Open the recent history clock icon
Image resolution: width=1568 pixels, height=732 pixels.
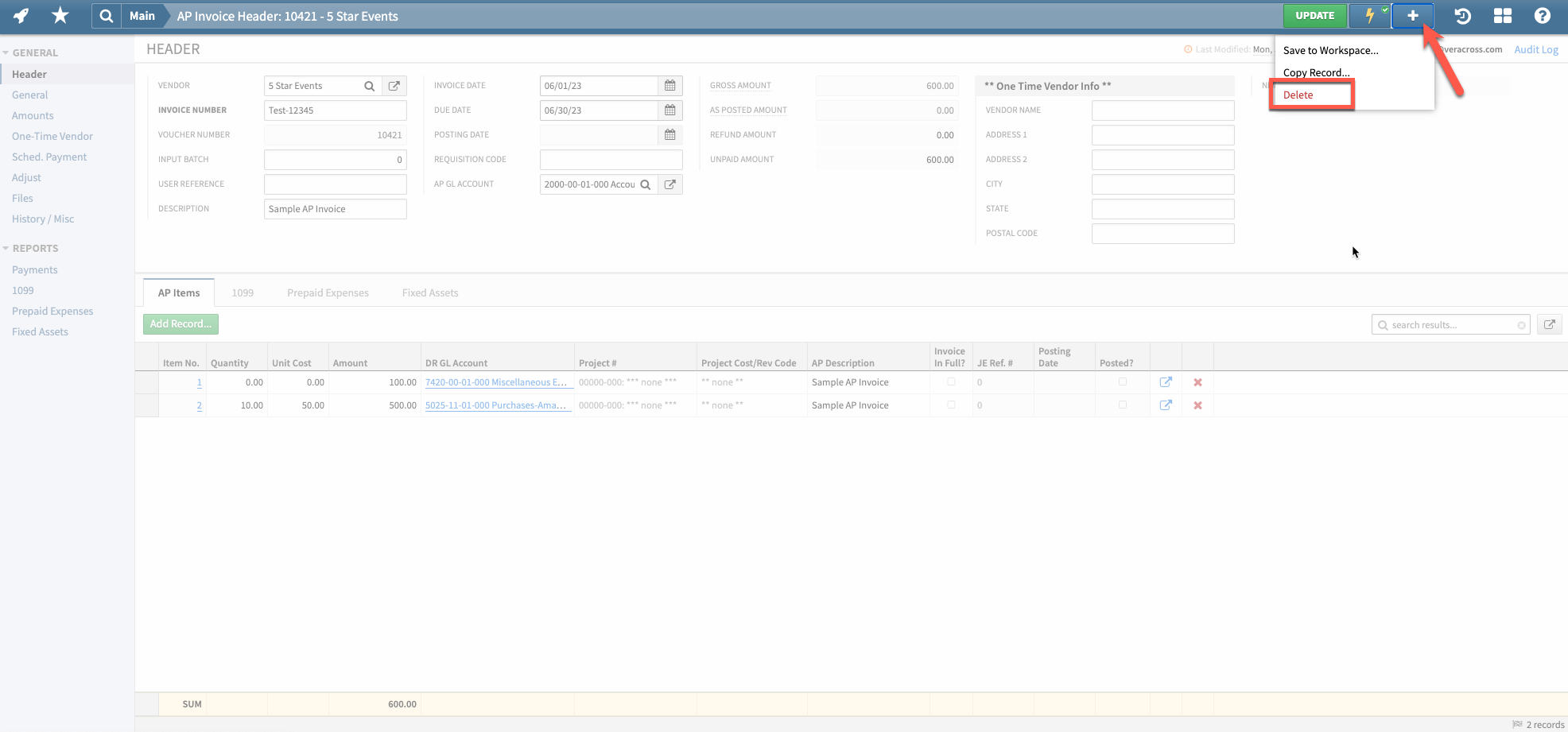click(1462, 16)
